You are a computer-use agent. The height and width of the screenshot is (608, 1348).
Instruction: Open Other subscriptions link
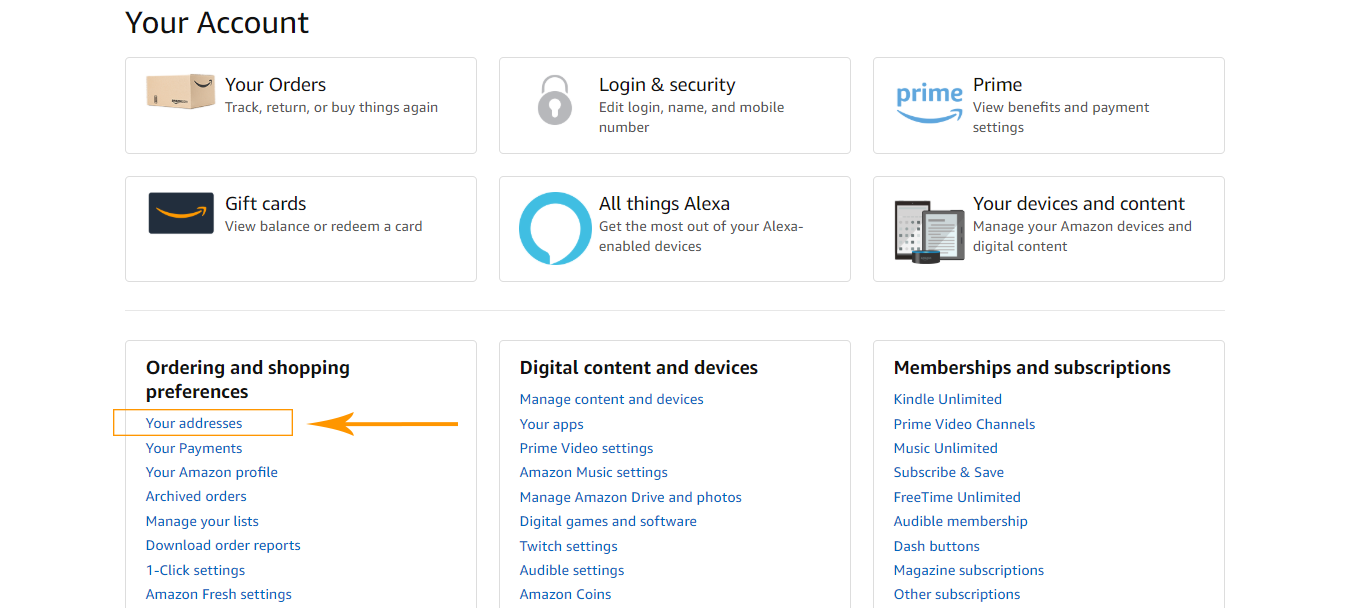coord(957,594)
